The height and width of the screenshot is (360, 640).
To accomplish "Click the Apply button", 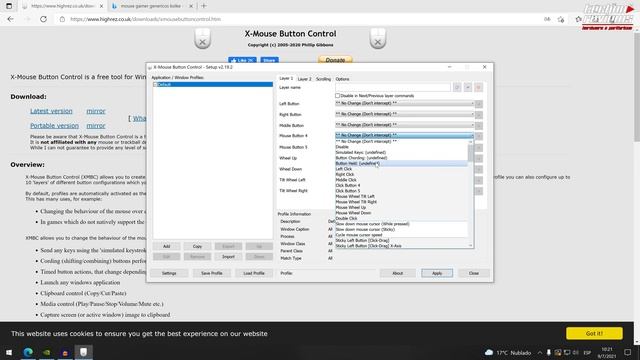I will (x=437, y=273).
